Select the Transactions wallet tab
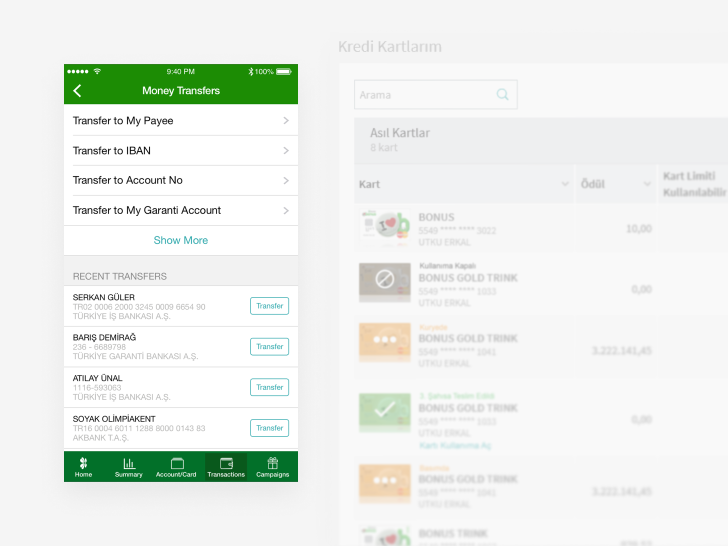 226,467
